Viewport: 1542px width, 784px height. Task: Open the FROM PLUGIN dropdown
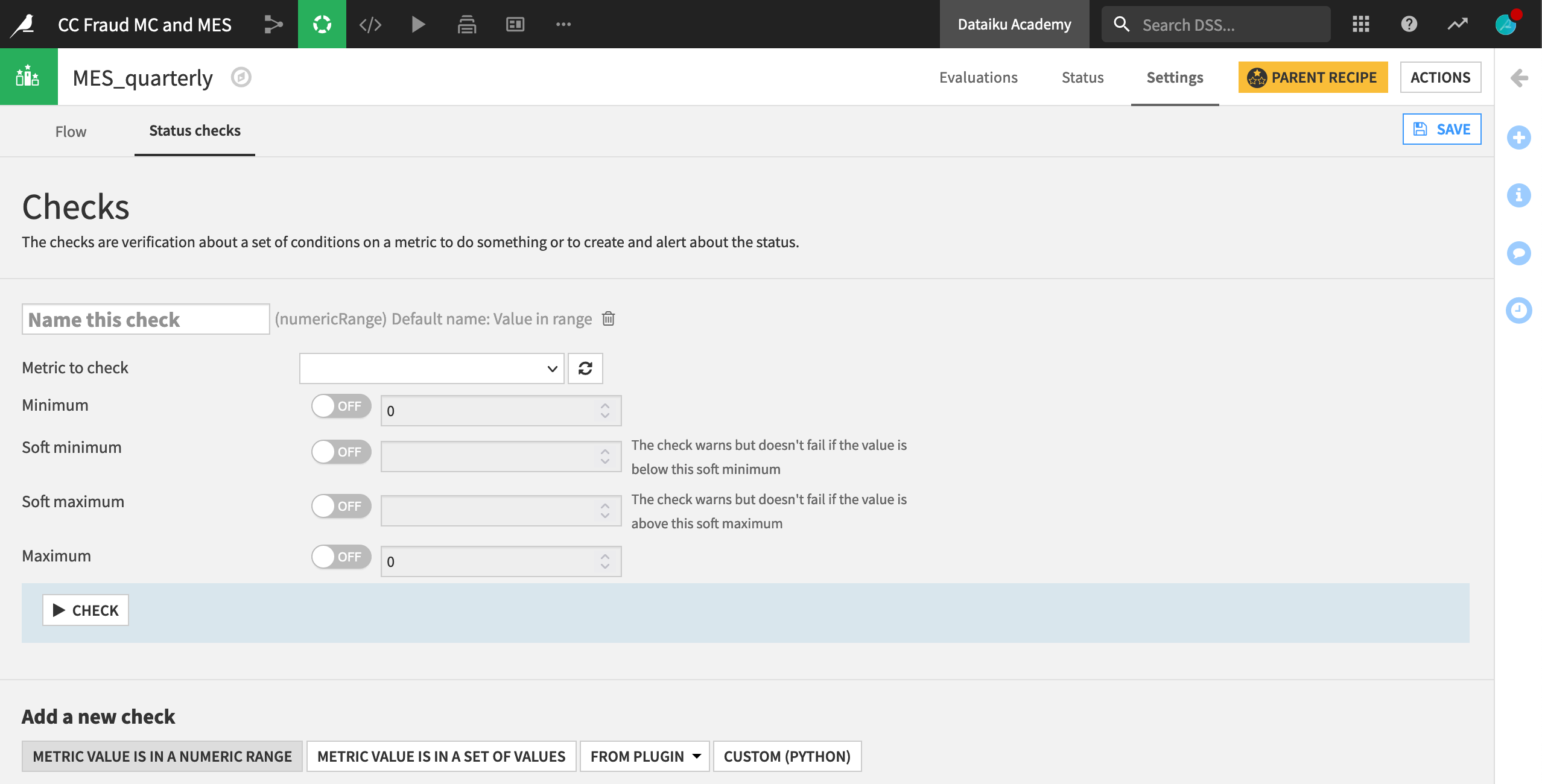click(x=644, y=756)
